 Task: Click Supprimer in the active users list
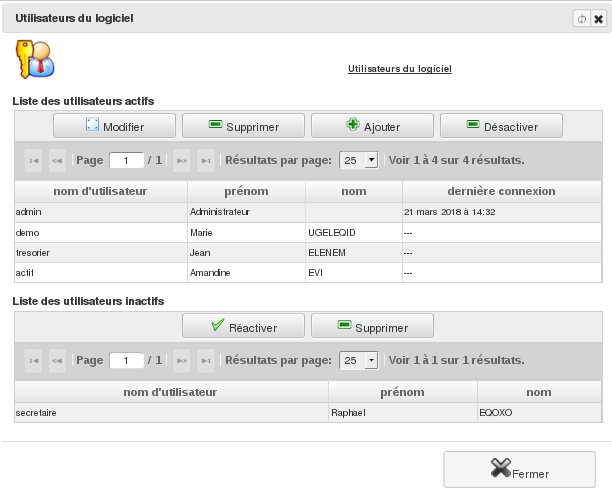pos(243,126)
